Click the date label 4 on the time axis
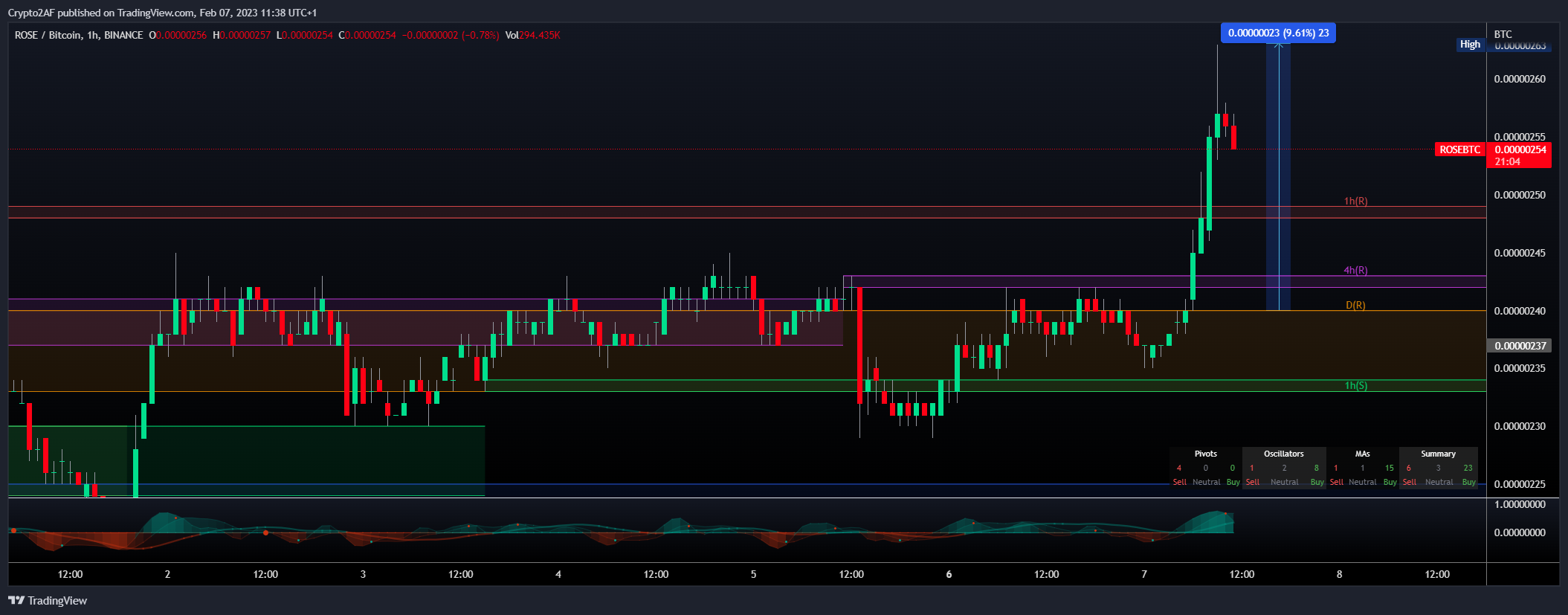 tap(558, 574)
